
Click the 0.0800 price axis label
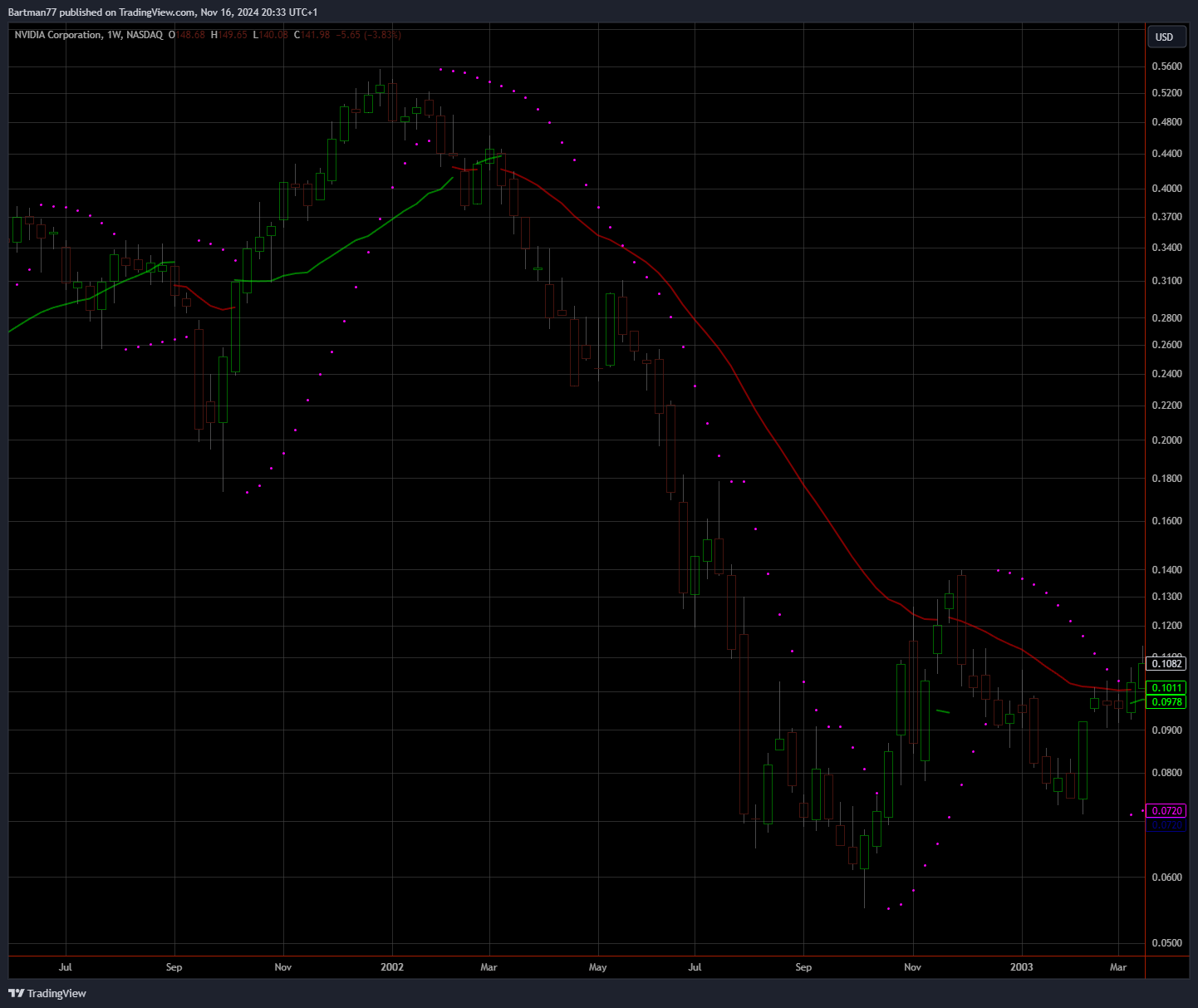click(1167, 773)
